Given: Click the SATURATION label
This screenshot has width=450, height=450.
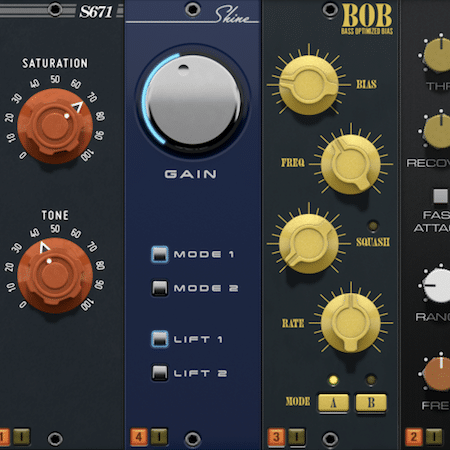Looking at the screenshot, I should pos(55,63).
